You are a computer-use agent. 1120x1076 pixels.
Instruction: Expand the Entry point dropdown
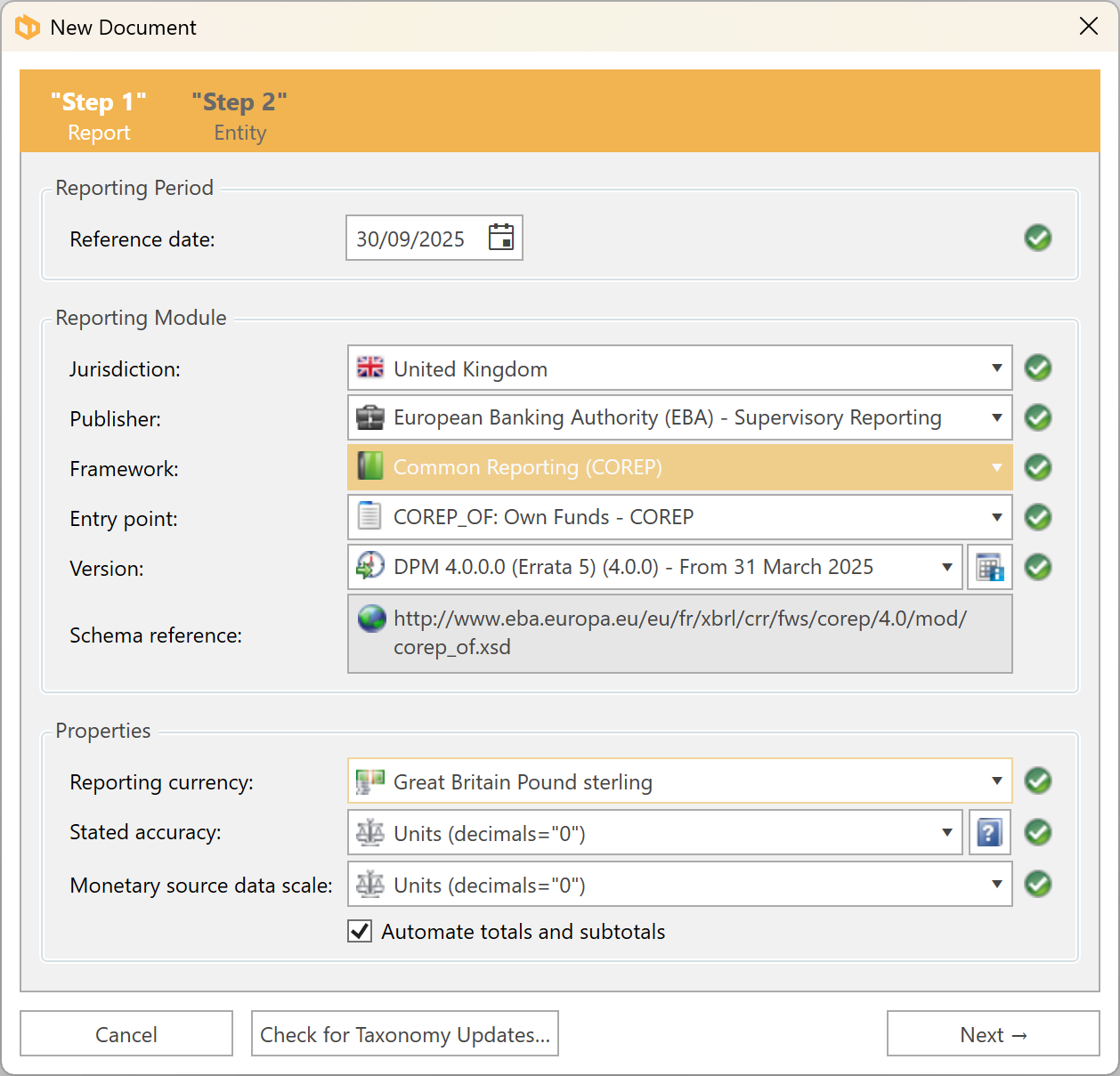996,518
